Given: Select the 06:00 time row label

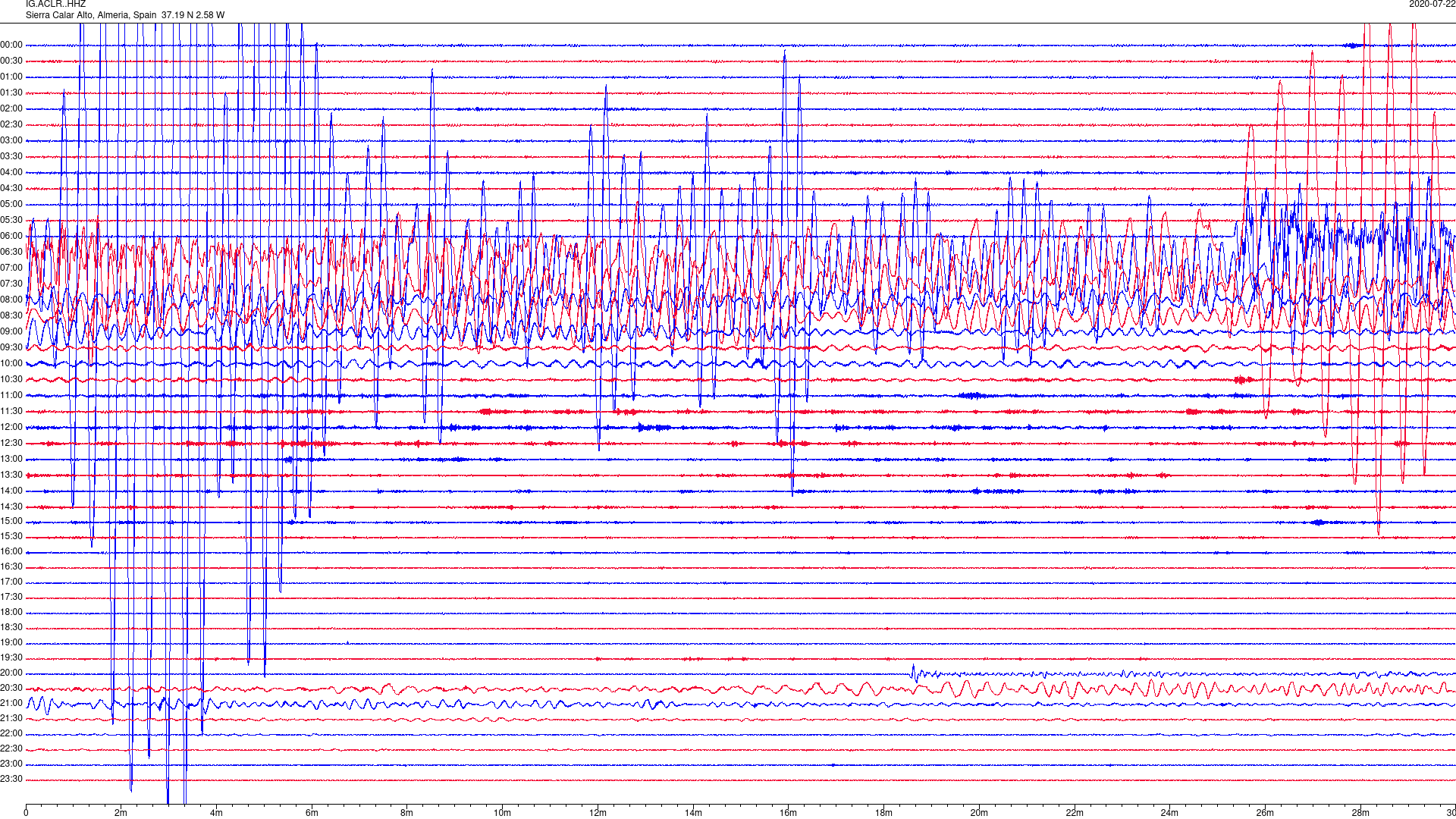Looking at the screenshot, I should (11, 237).
